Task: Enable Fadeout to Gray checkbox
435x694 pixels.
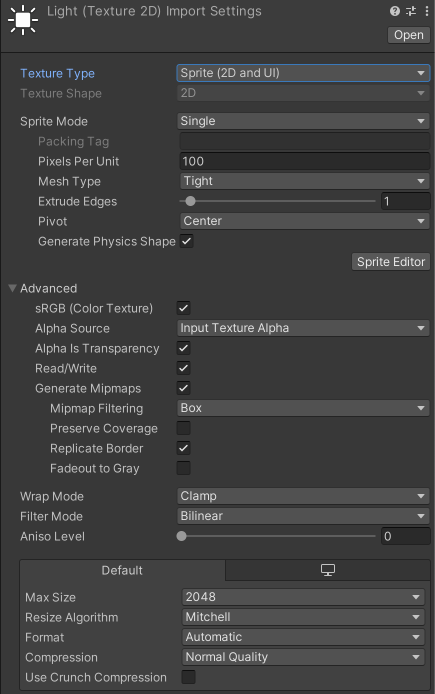Action: tap(184, 468)
